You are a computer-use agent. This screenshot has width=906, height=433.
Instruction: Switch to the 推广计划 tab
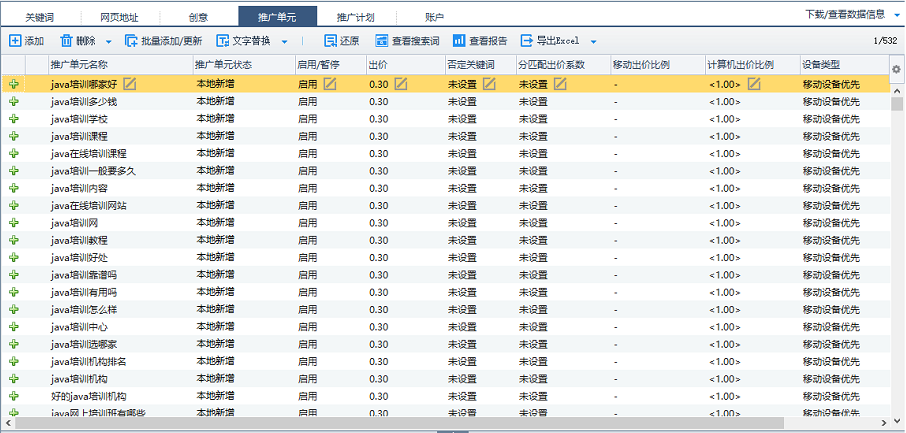(356, 17)
